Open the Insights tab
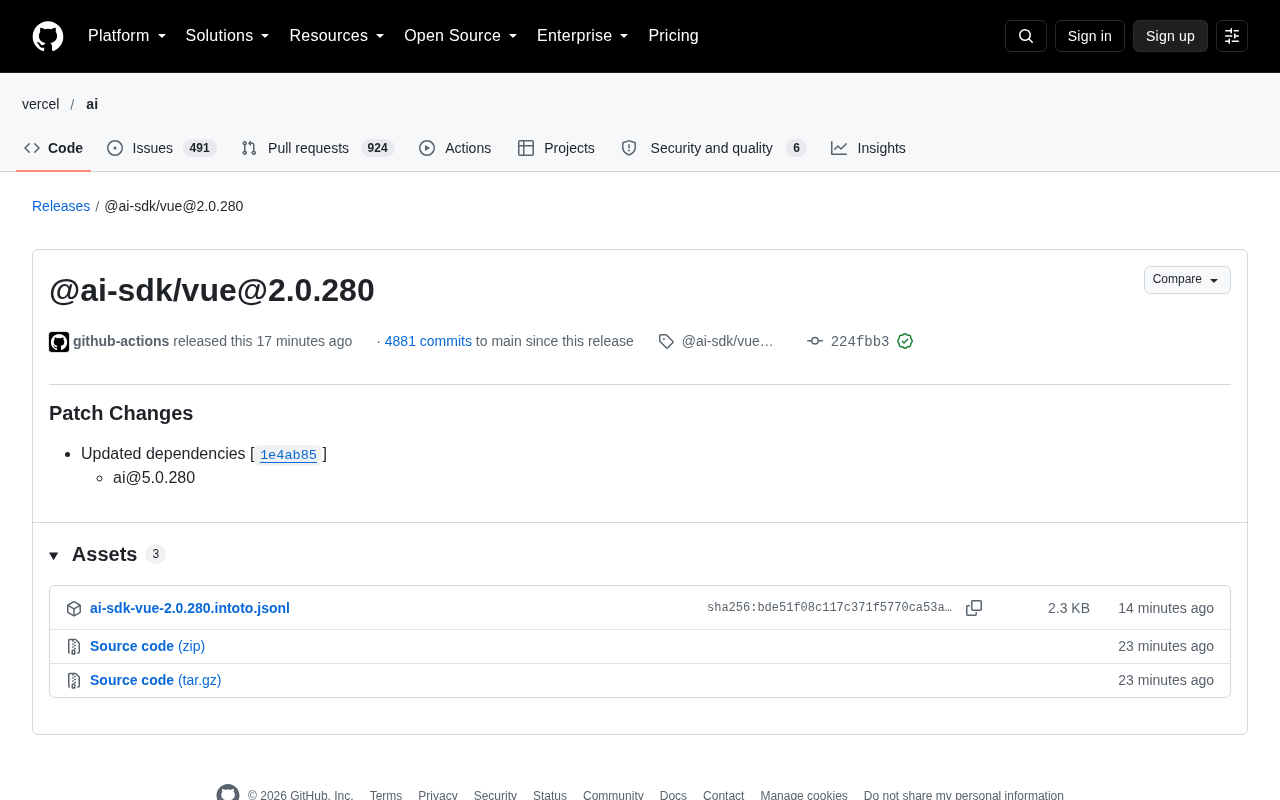The height and width of the screenshot is (800, 1280). 868,148
